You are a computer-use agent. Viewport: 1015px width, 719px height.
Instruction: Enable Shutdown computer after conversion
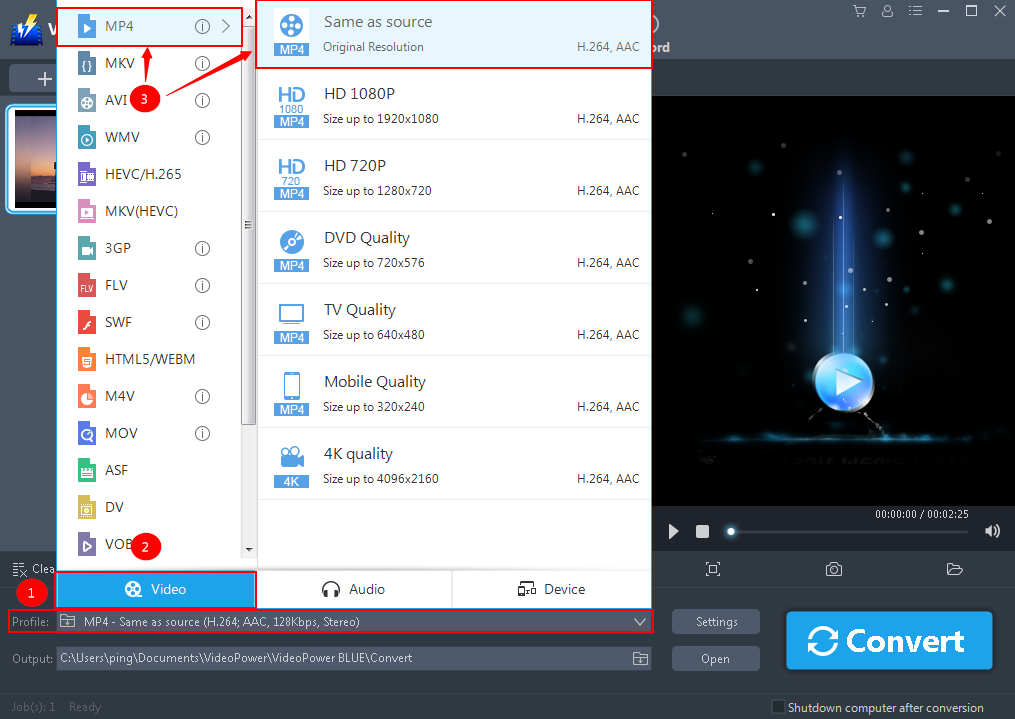[x=776, y=707]
